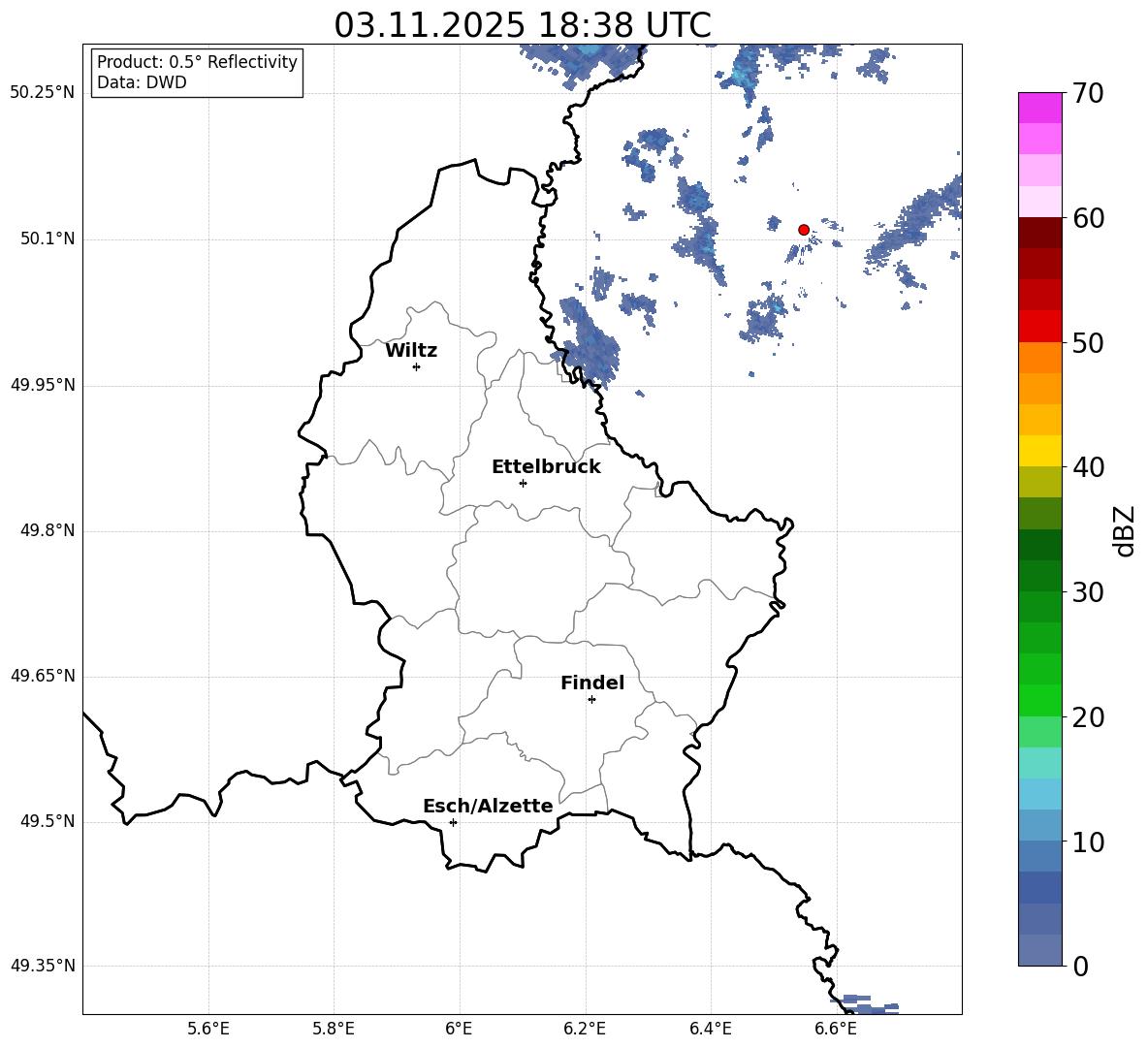Click the 30 tick on the colorbar
This screenshot has height=1048, width=1148.
pos(1088,592)
